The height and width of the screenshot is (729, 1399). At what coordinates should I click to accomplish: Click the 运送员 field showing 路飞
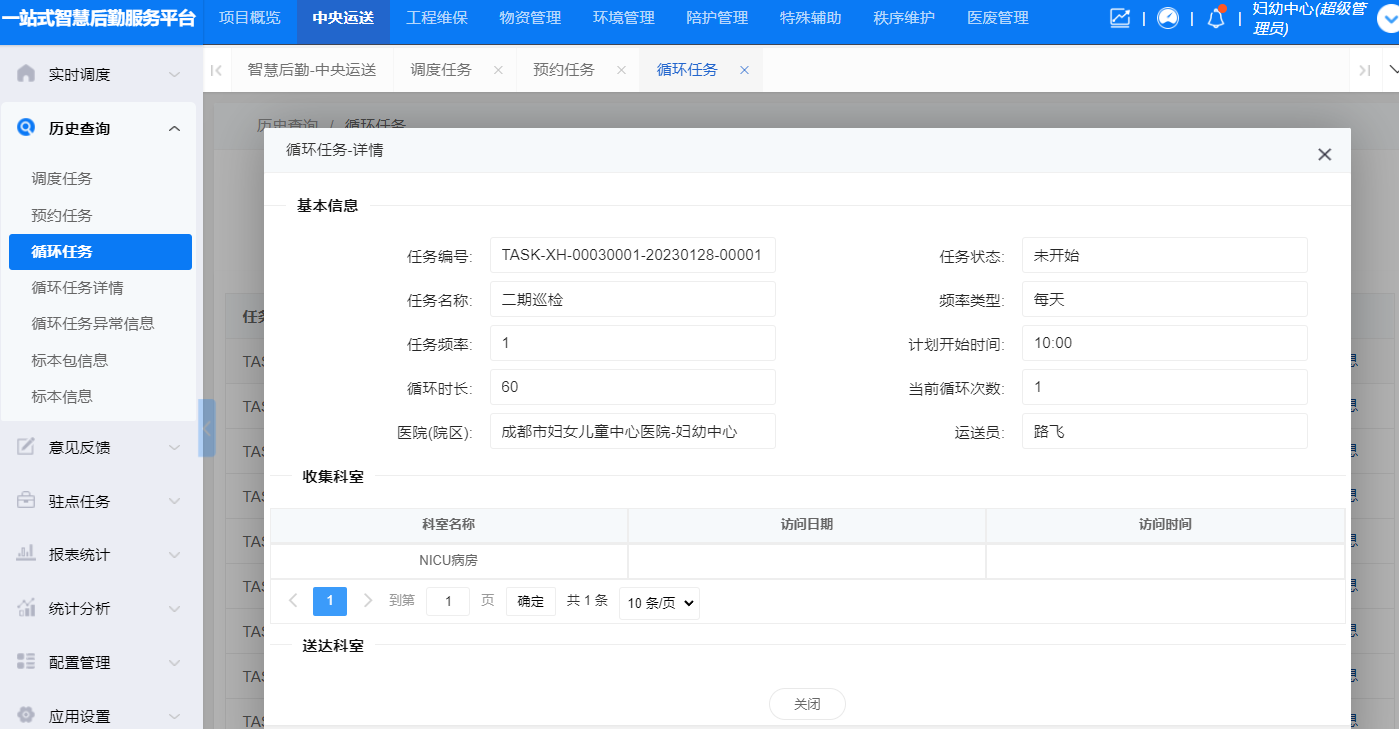(1165, 431)
